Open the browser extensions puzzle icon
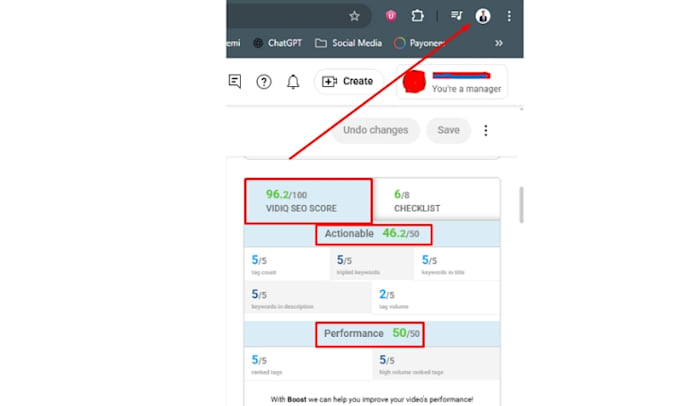 coord(417,16)
